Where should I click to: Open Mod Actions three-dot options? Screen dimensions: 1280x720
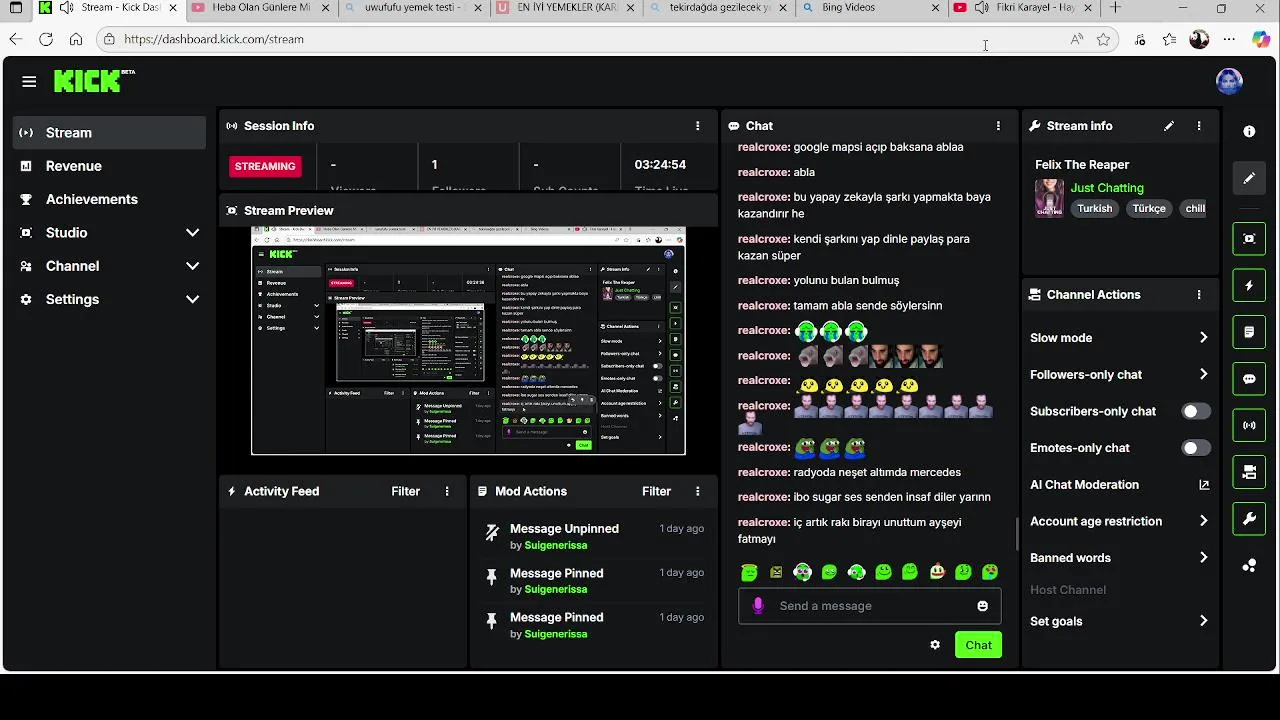(x=698, y=491)
